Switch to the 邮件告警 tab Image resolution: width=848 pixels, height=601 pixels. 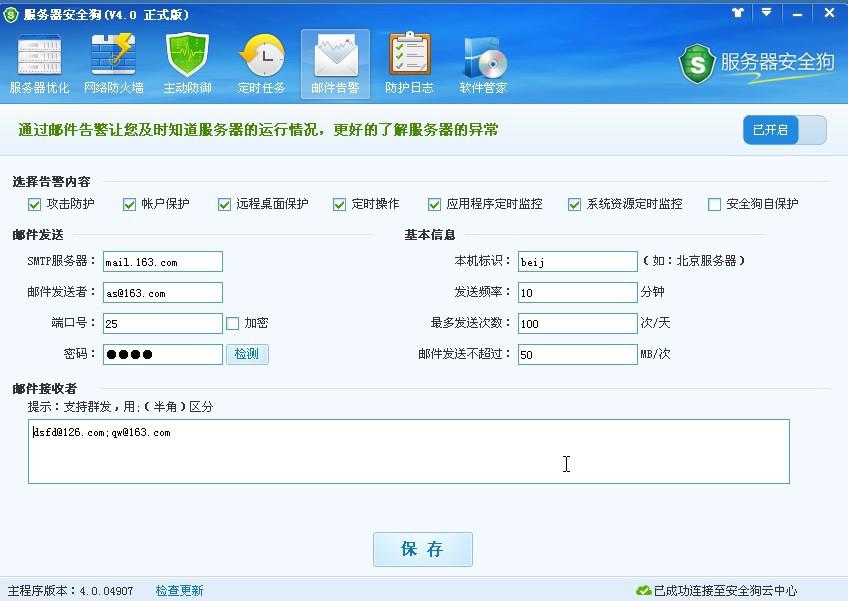coord(335,62)
